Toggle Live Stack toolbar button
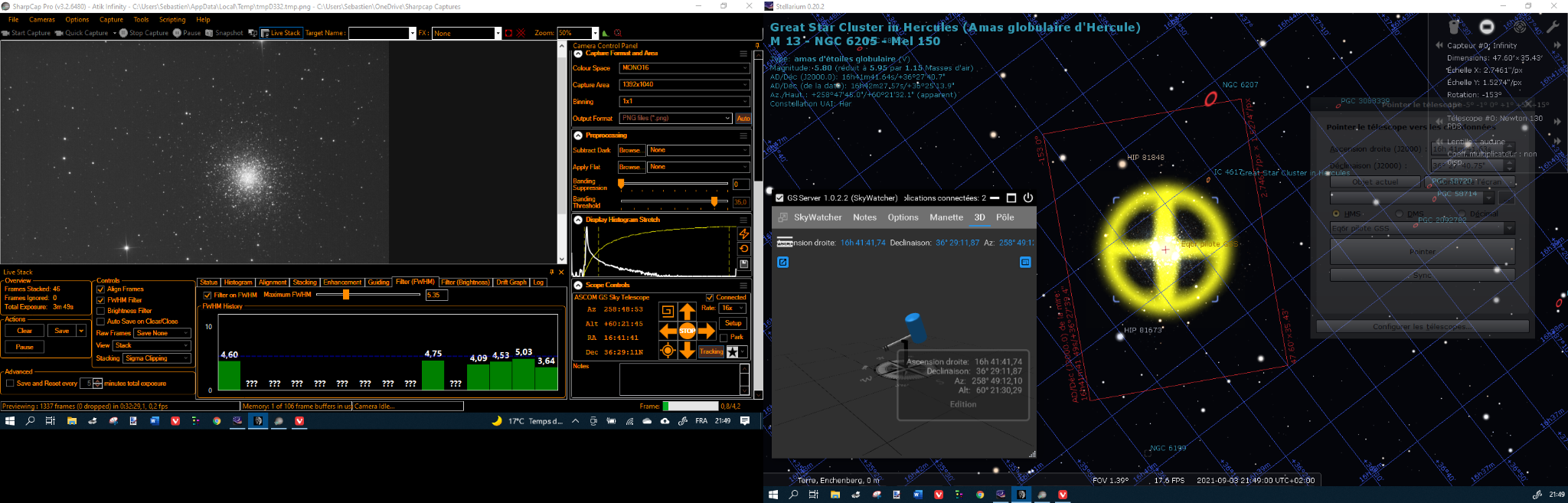 pyautogui.click(x=280, y=33)
